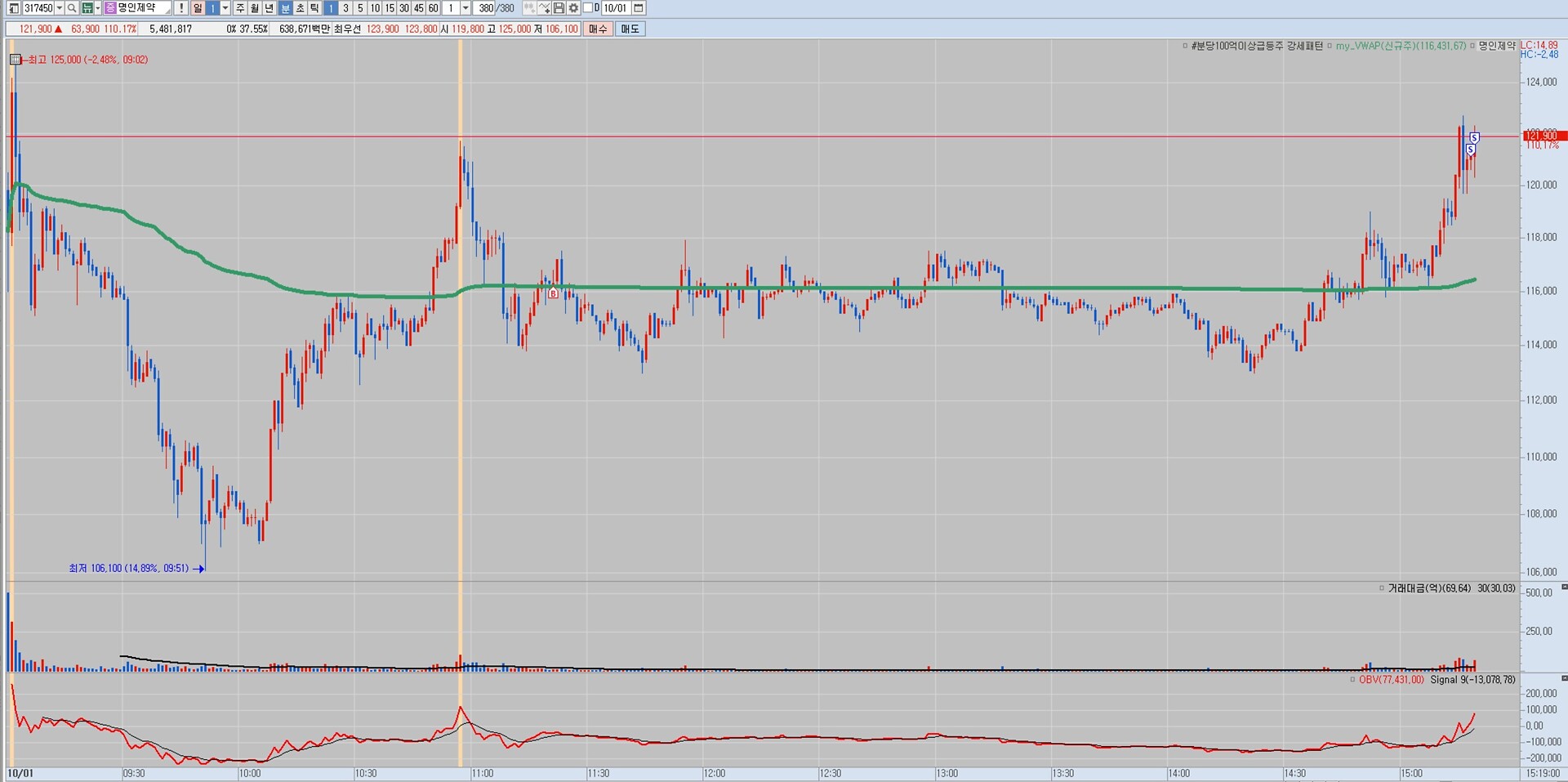This screenshot has height=782, width=1568.
Task: Open the dropdown arrow beside the green icon
Action: (x=98, y=8)
